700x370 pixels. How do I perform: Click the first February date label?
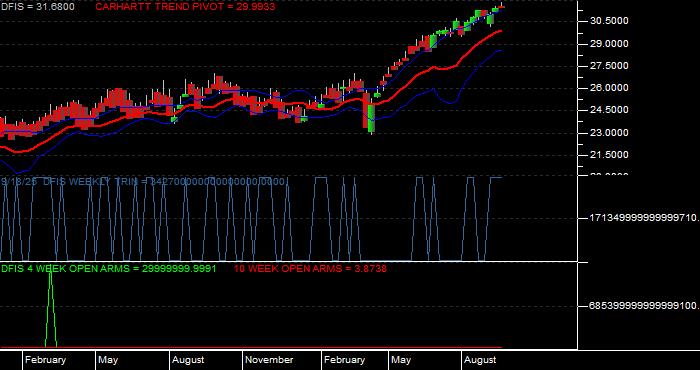(45, 360)
